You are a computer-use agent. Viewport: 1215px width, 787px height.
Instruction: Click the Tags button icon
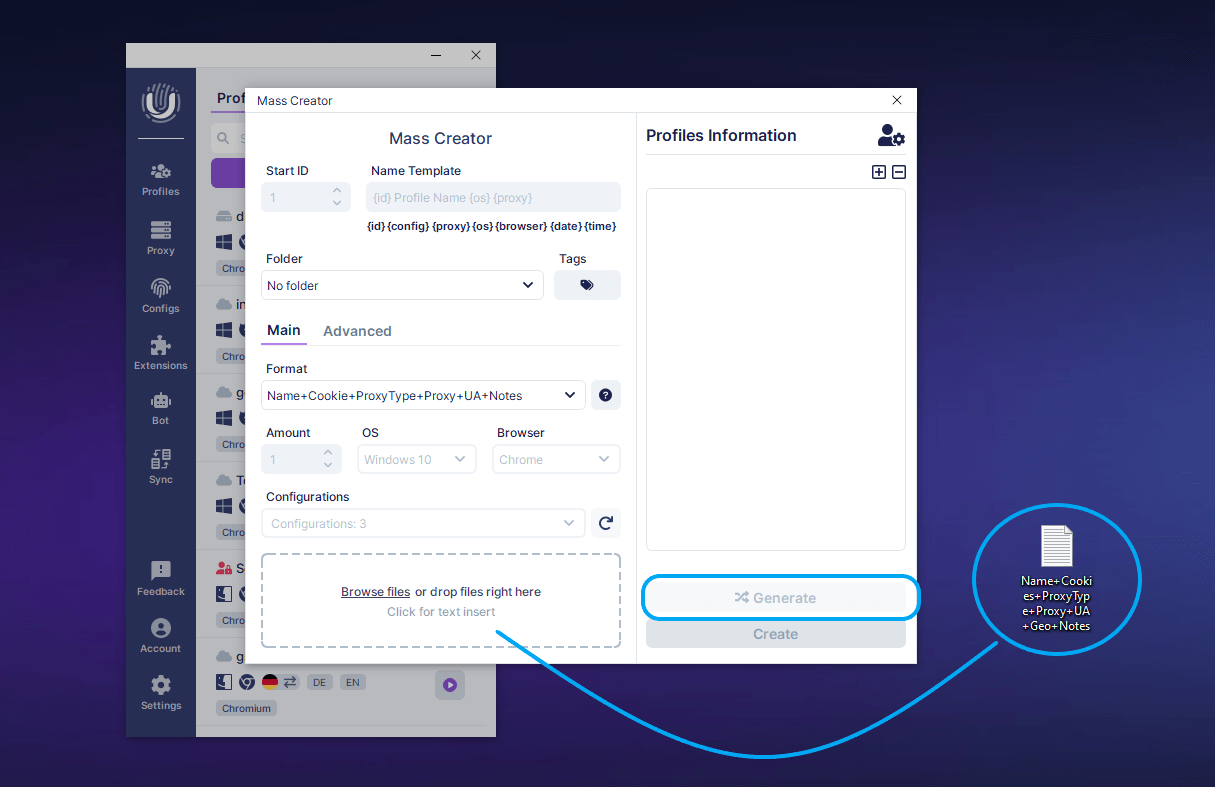tap(587, 285)
